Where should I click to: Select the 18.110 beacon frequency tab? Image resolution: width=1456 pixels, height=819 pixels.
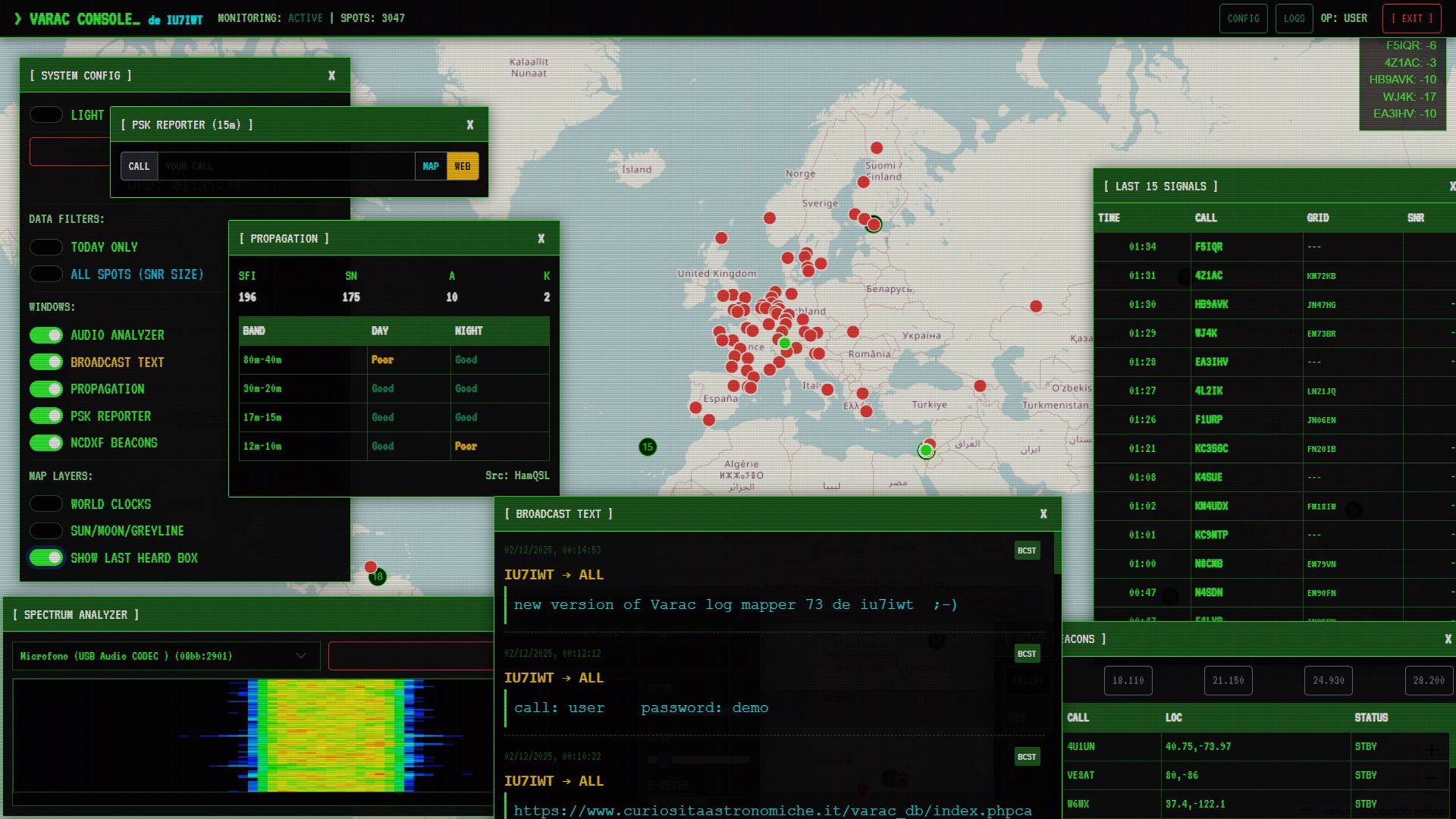[x=1128, y=680]
